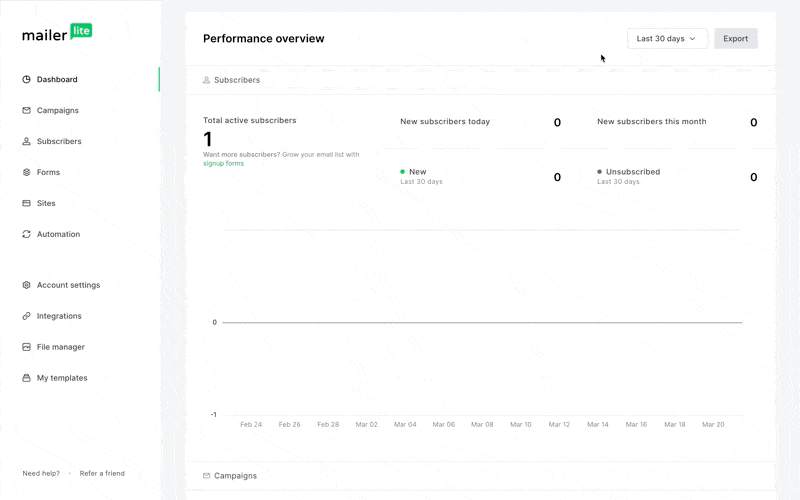Click the File manager image icon
800x500 pixels.
coord(27,348)
